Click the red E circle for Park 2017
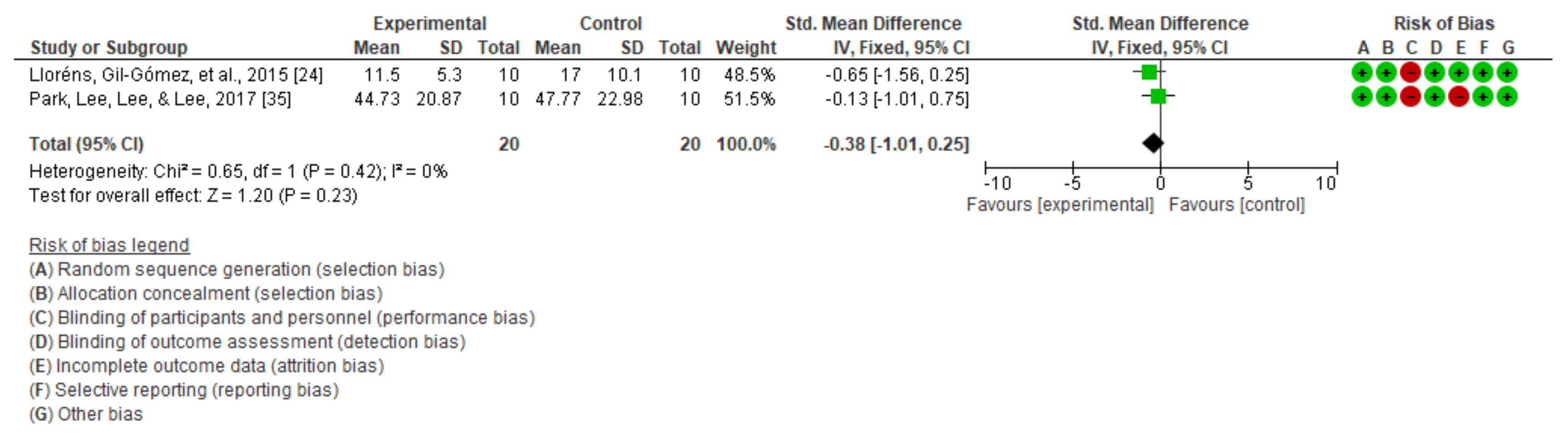This screenshot has height=434, width=1568. [1459, 97]
